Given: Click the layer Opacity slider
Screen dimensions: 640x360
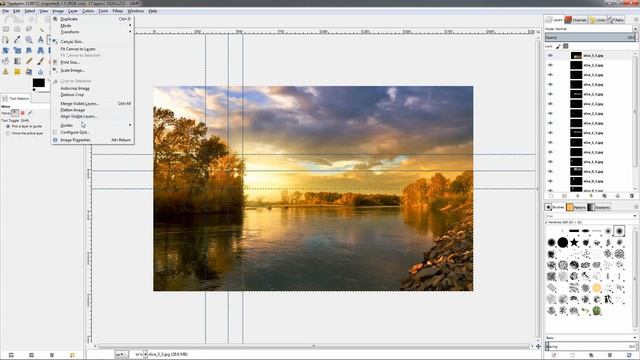Looking at the screenshot, I should point(591,37).
